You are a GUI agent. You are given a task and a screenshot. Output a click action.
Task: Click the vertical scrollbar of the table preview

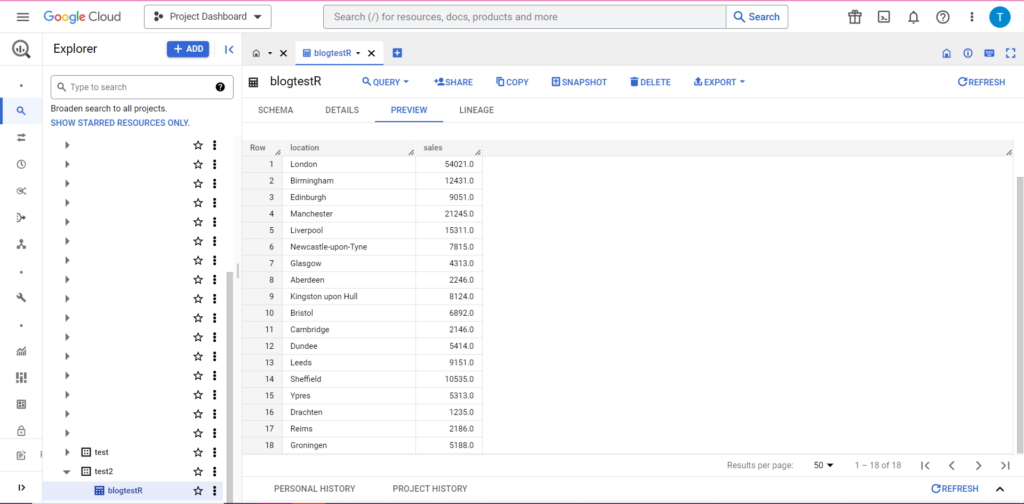[x=1019, y=300]
